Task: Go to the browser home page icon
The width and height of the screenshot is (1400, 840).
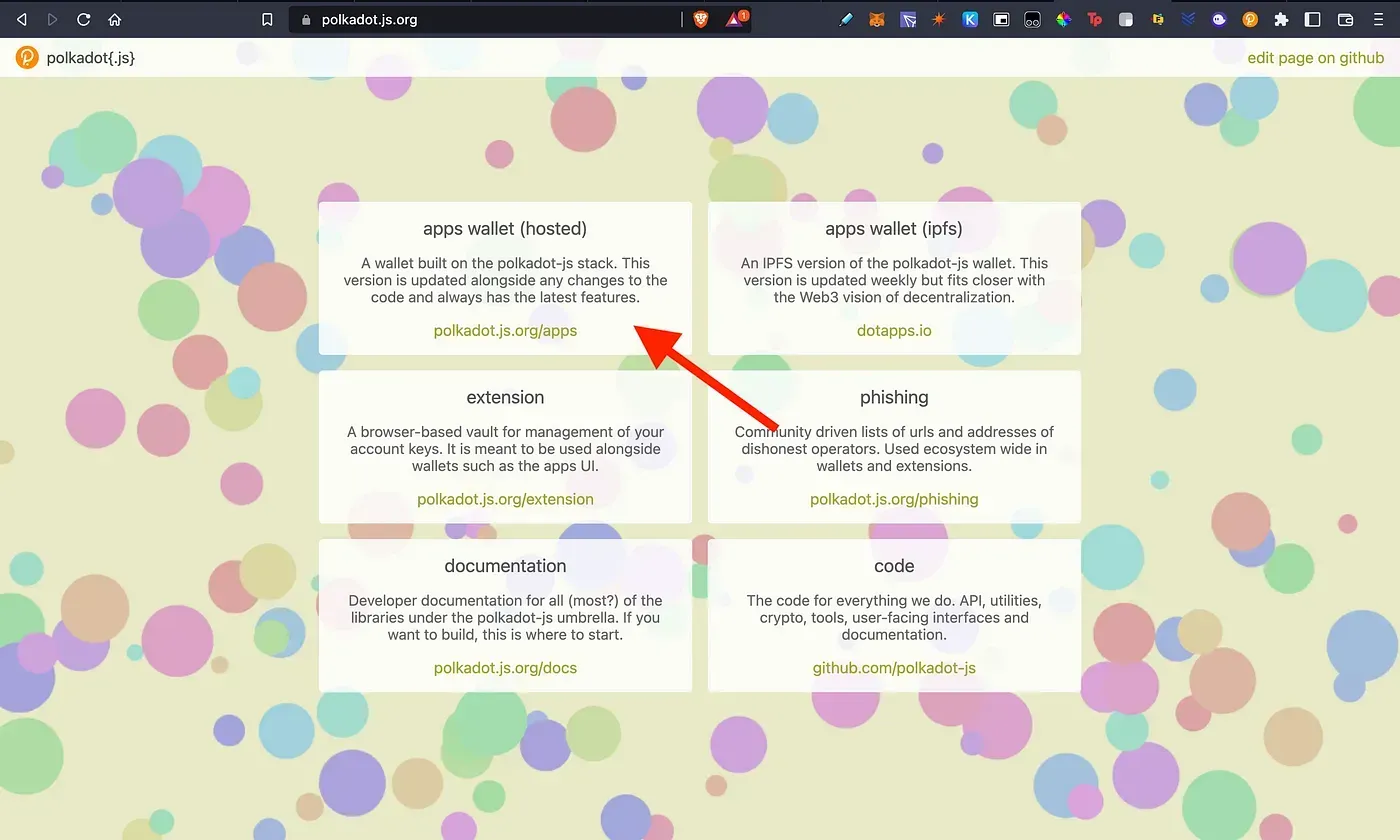Action: tap(115, 19)
